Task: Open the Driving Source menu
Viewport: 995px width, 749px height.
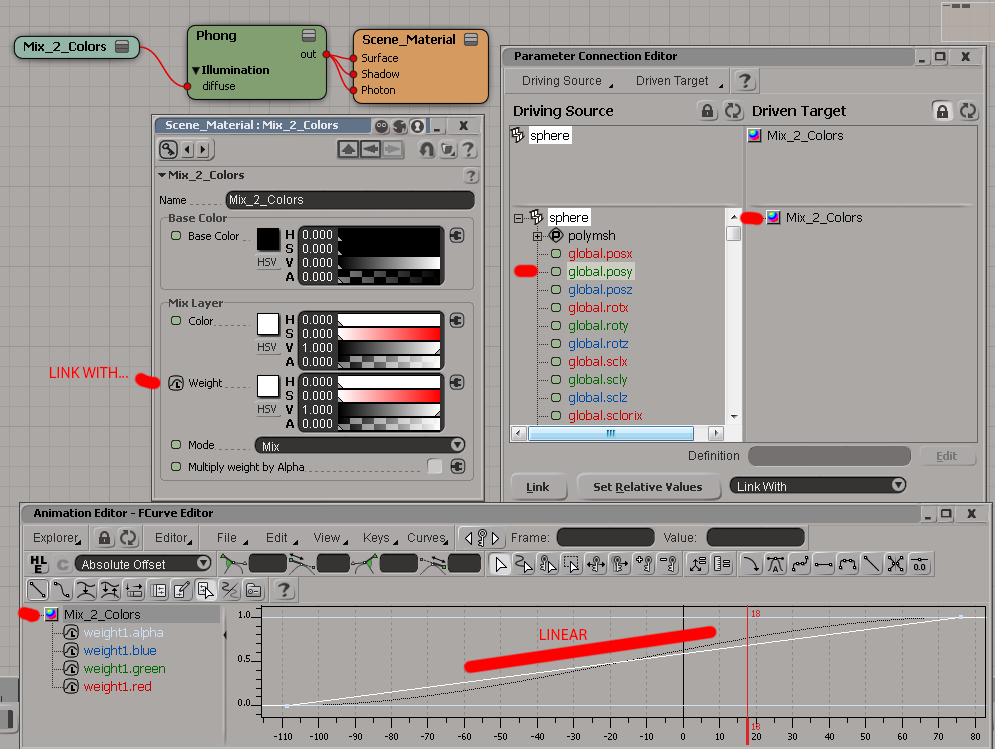Action: (x=565, y=81)
